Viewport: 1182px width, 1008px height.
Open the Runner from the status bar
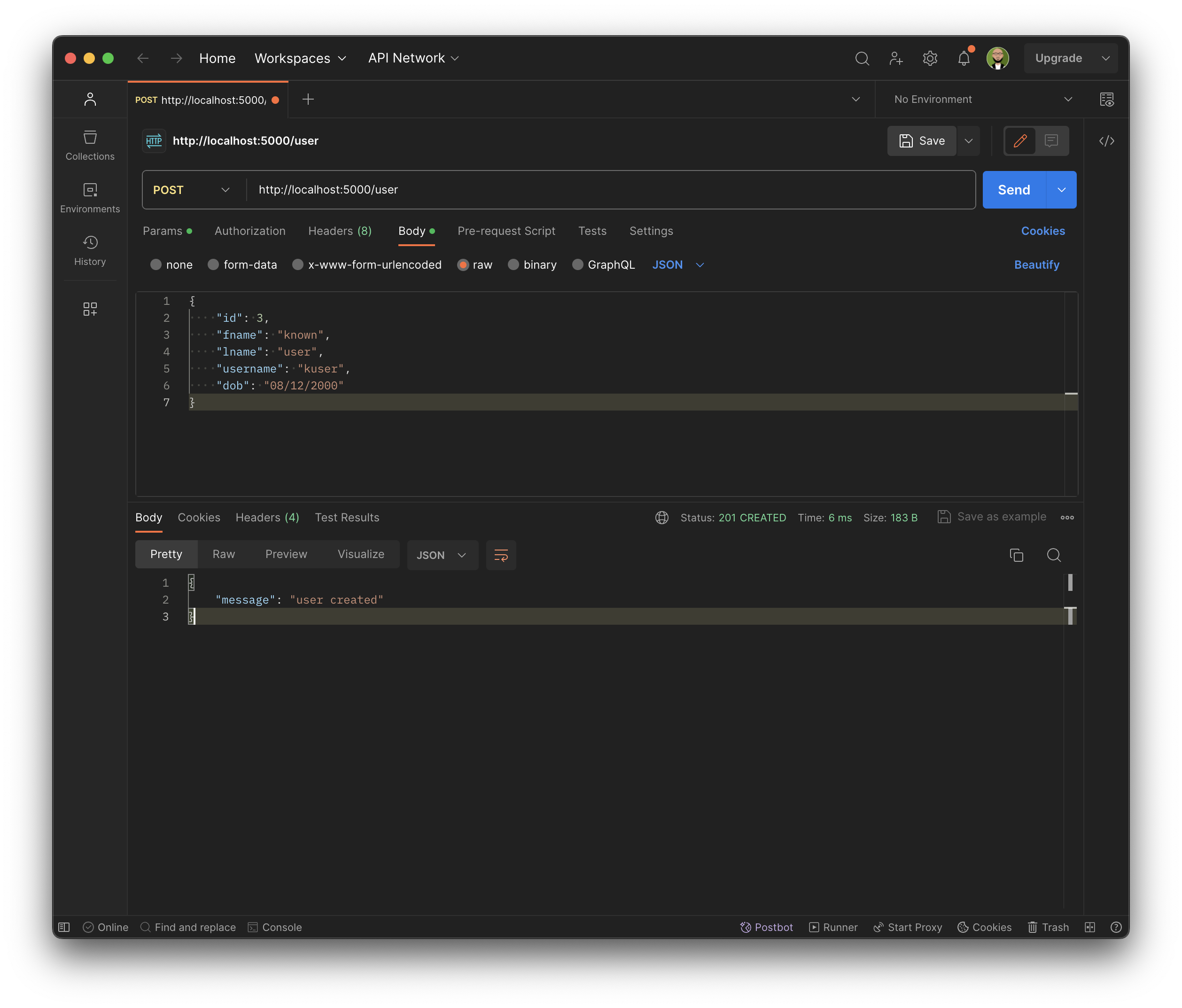click(833, 927)
